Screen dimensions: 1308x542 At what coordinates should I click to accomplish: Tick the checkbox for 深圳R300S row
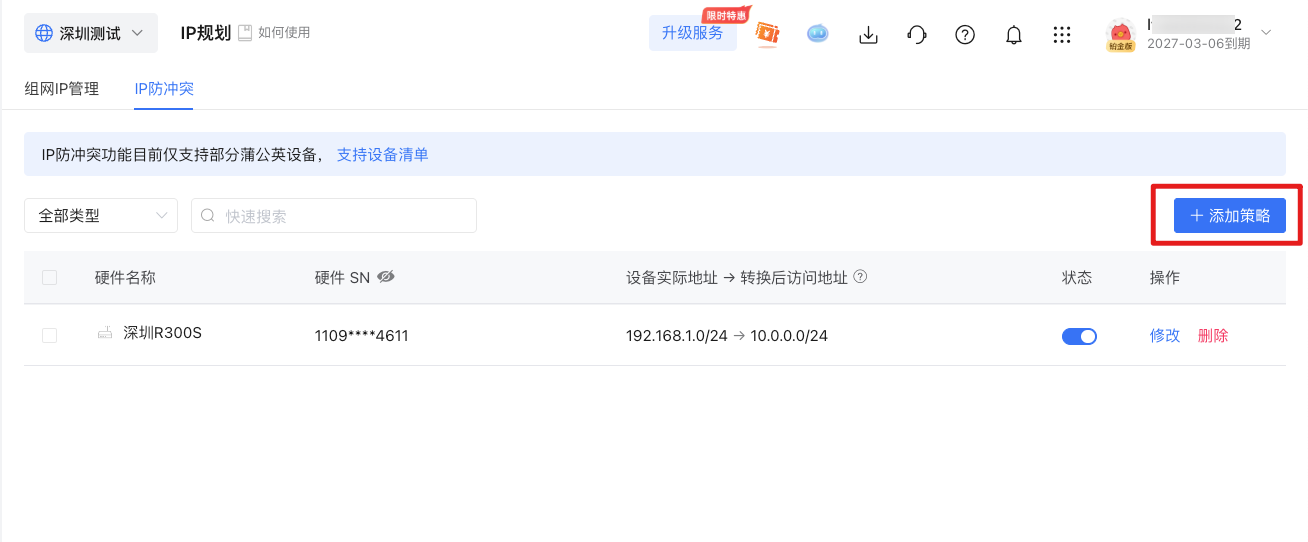pyautogui.click(x=49, y=335)
